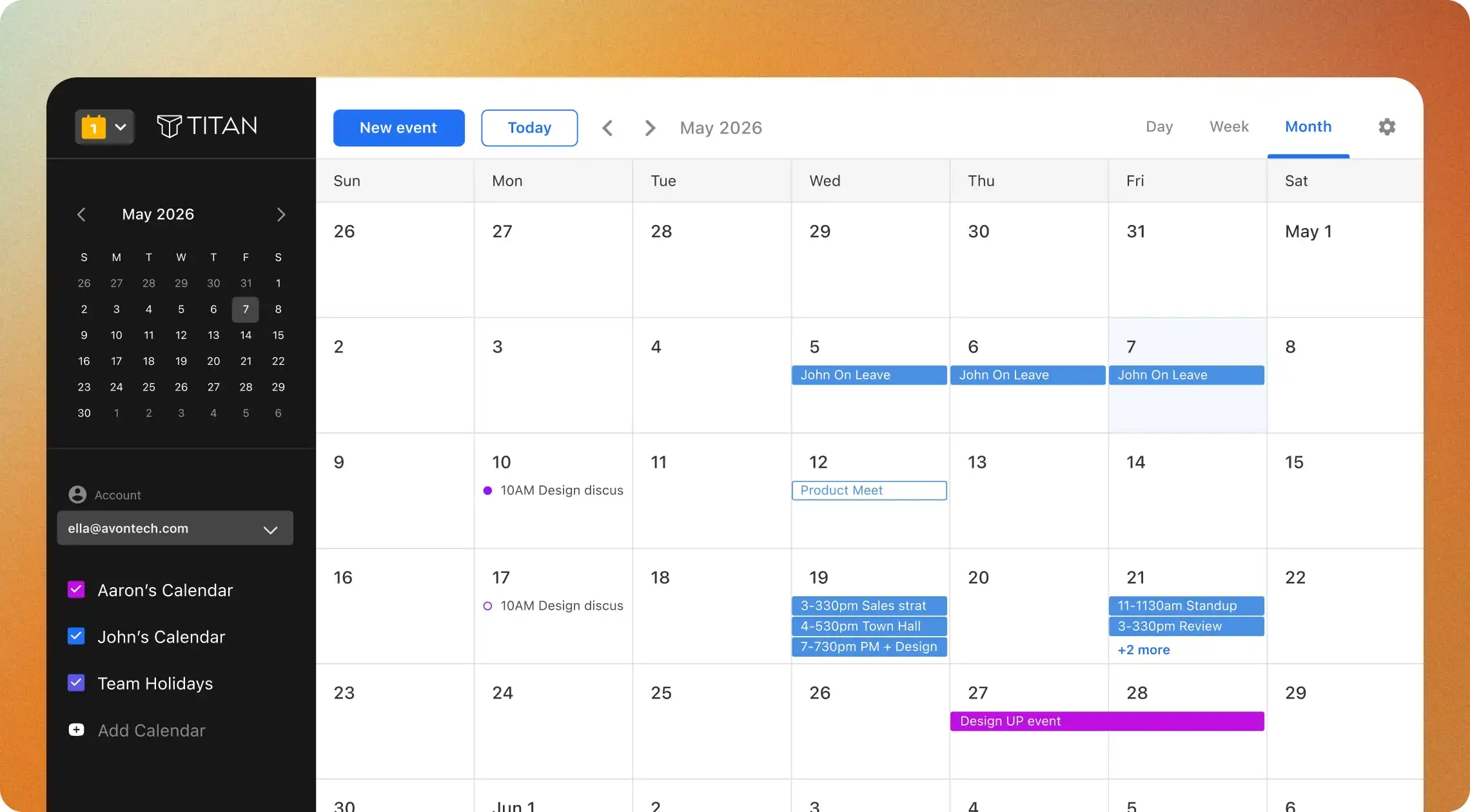
Task: Open John On Leave event on May 5
Action: tap(869, 375)
